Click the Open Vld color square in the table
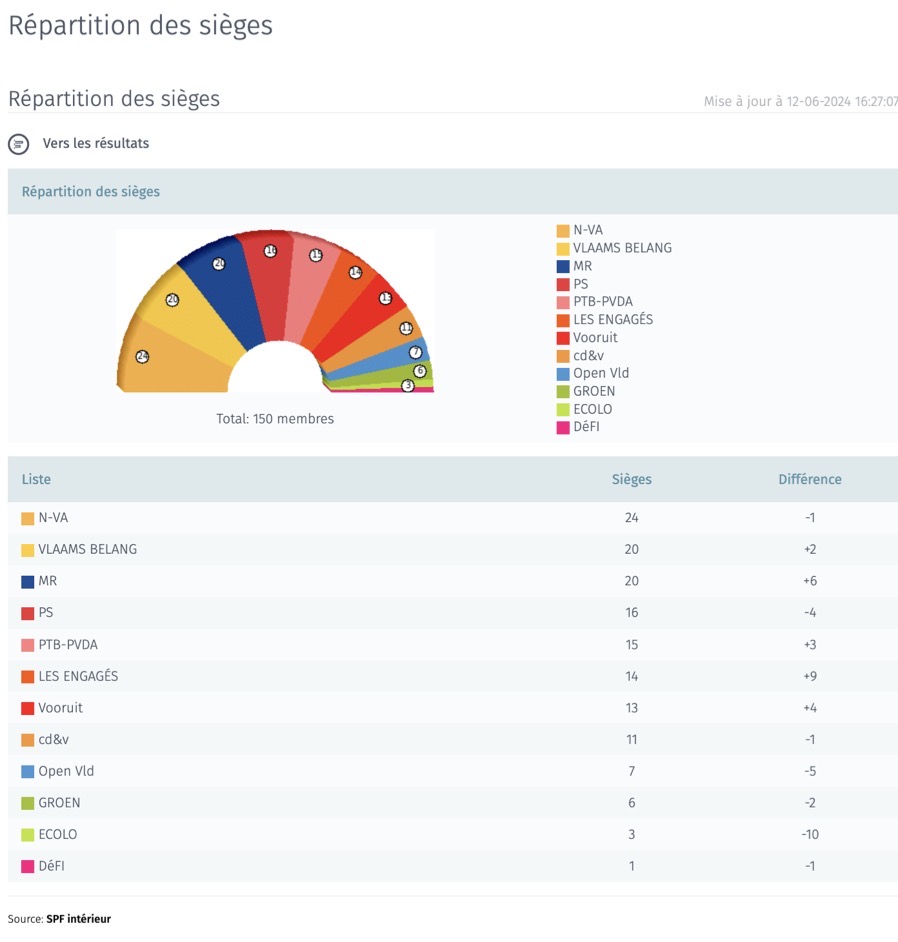The image size is (898, 942). 28,772
